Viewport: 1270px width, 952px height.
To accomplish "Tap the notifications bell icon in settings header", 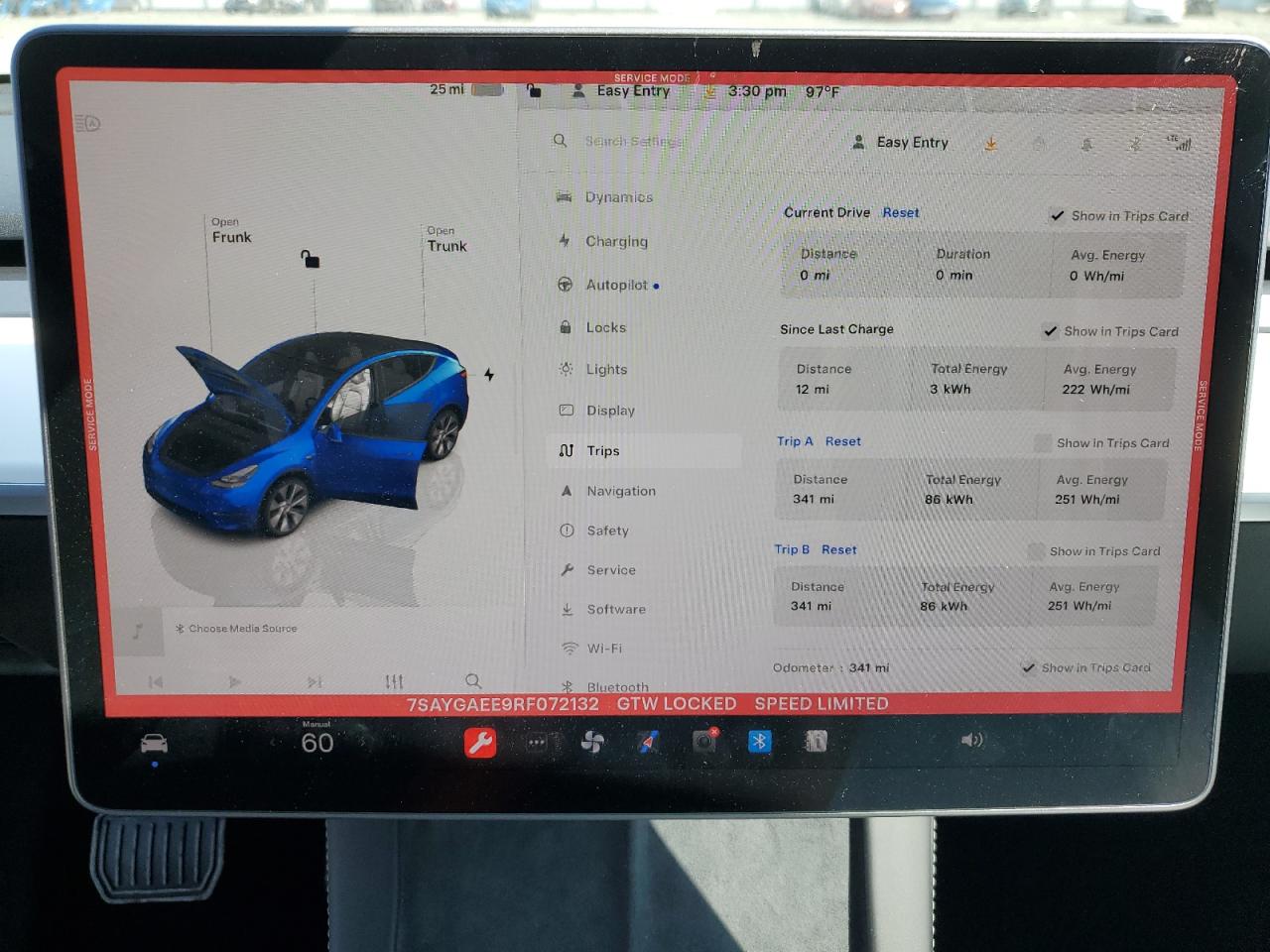I will [1086, 145].
